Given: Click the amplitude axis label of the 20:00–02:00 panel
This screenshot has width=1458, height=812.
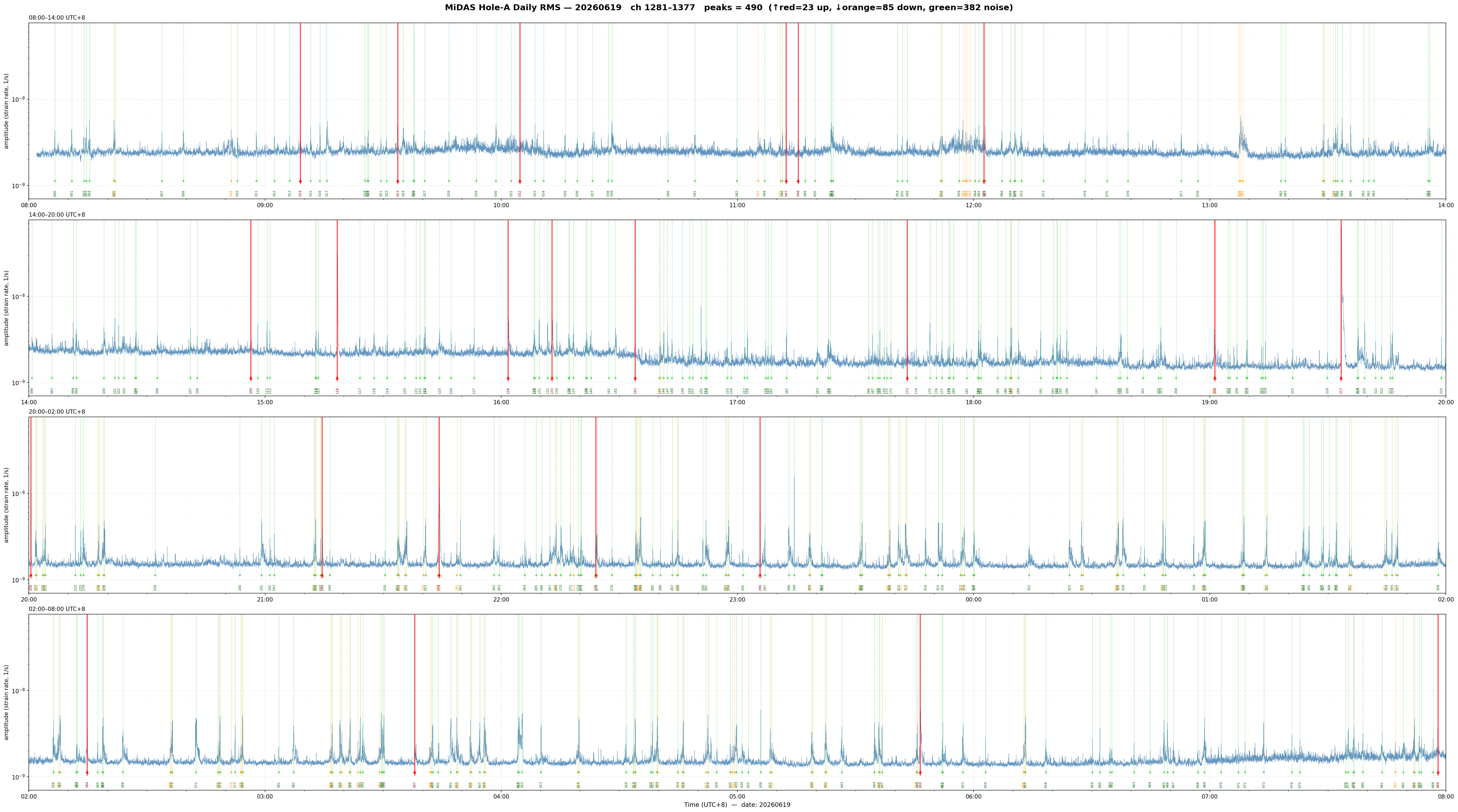Looking at the screenshot, I should click(x=7, y=505).
